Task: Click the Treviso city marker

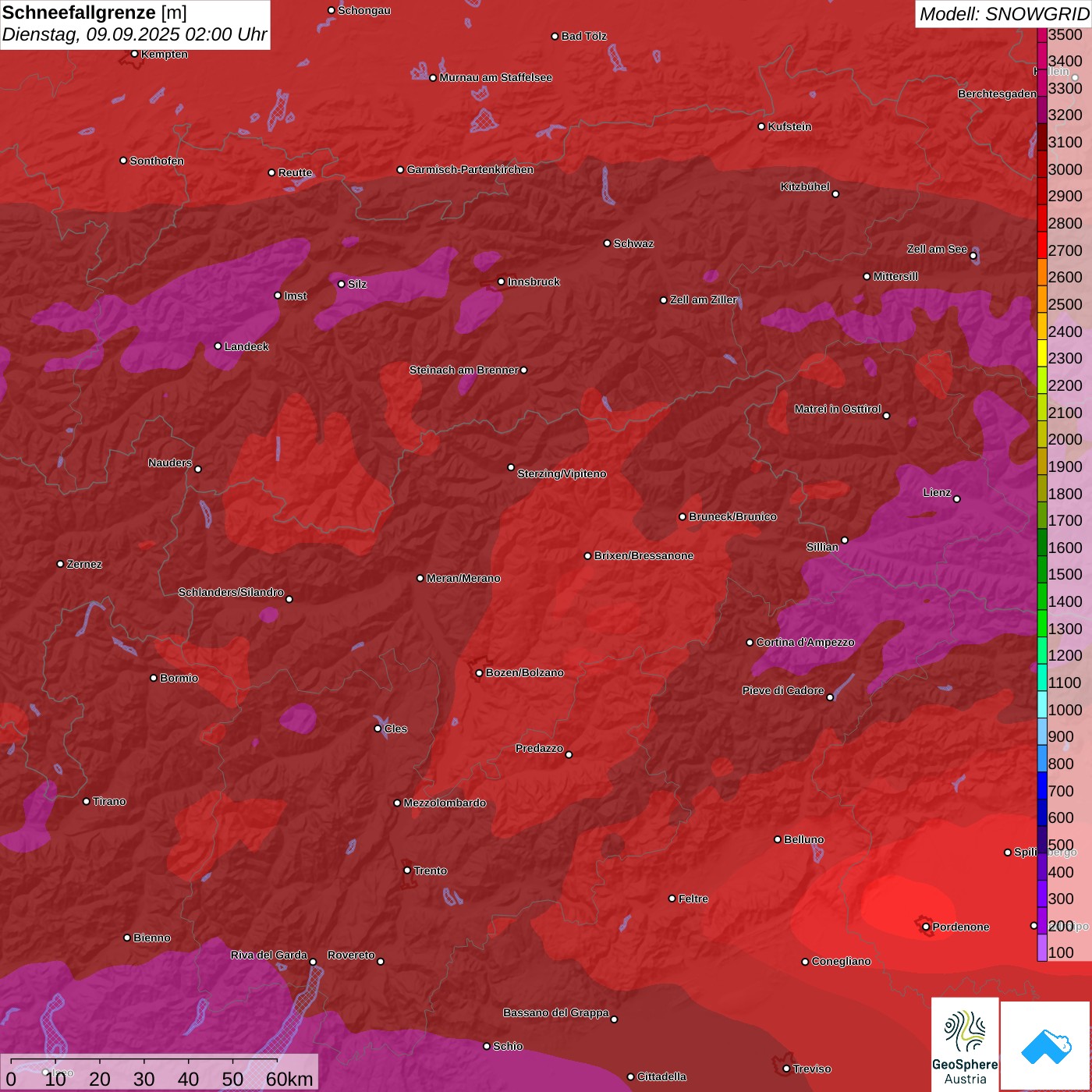Action: pos(786,1069)
